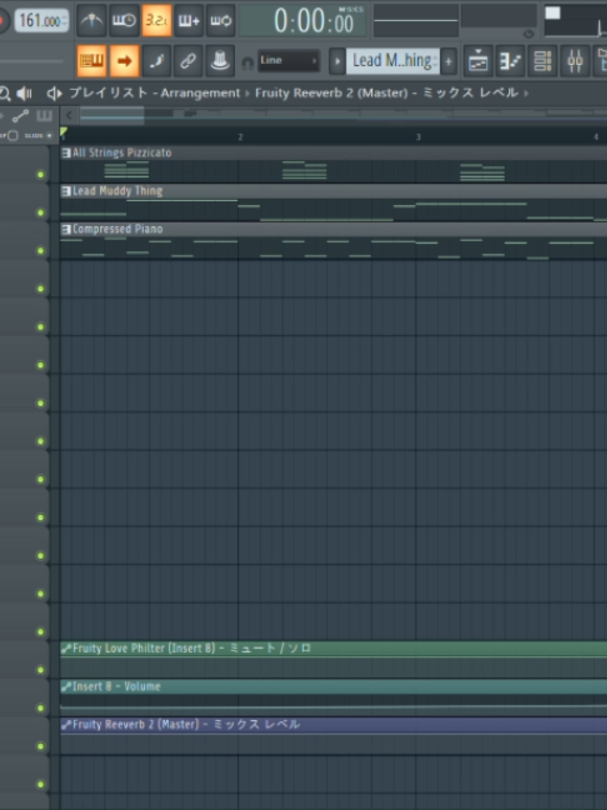This screenshot has height=810, width=607.
Task: Click the playlist scroll left arrow
Action: (69, 115)
